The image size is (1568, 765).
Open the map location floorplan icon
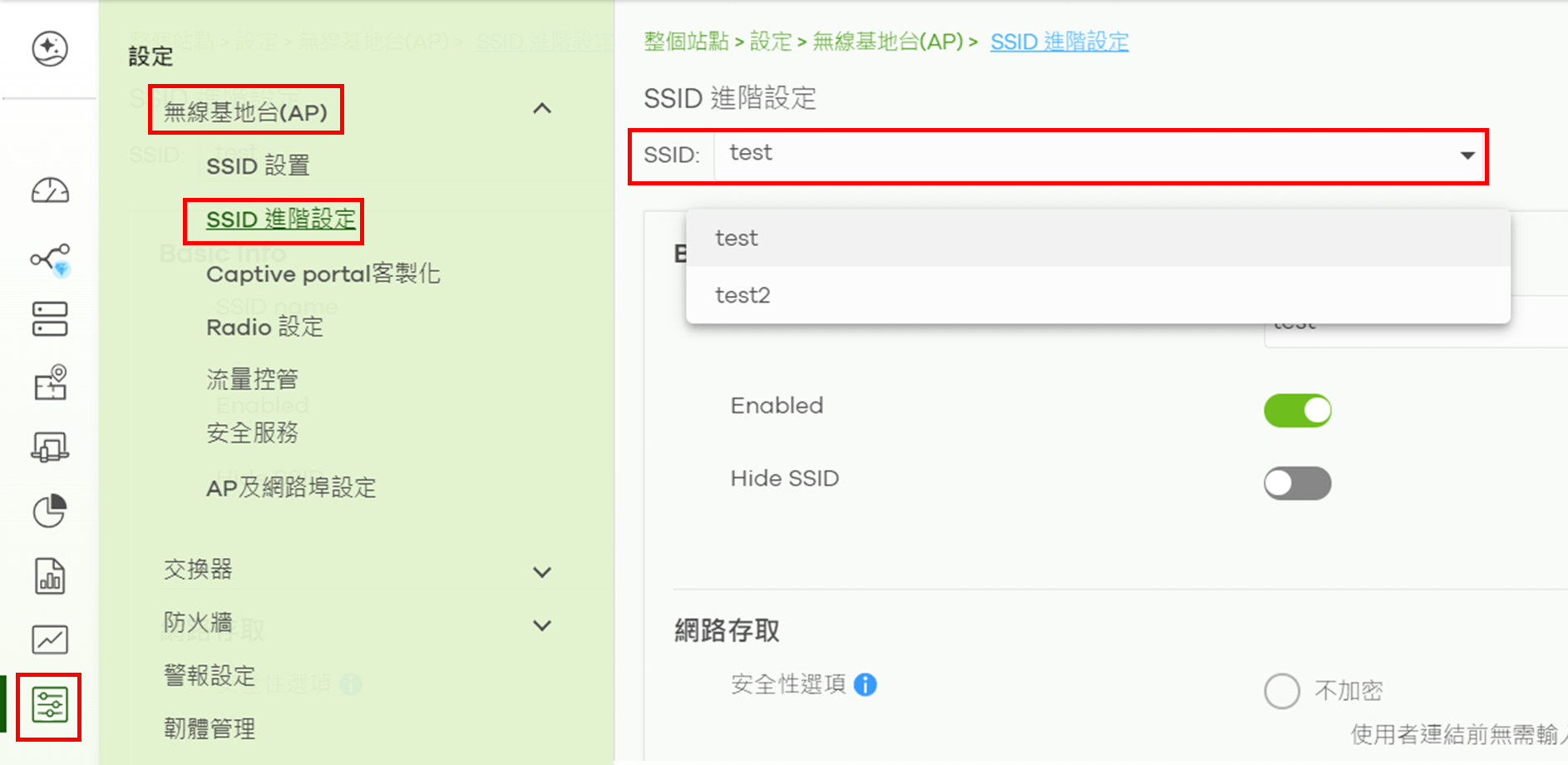[50, 382]
